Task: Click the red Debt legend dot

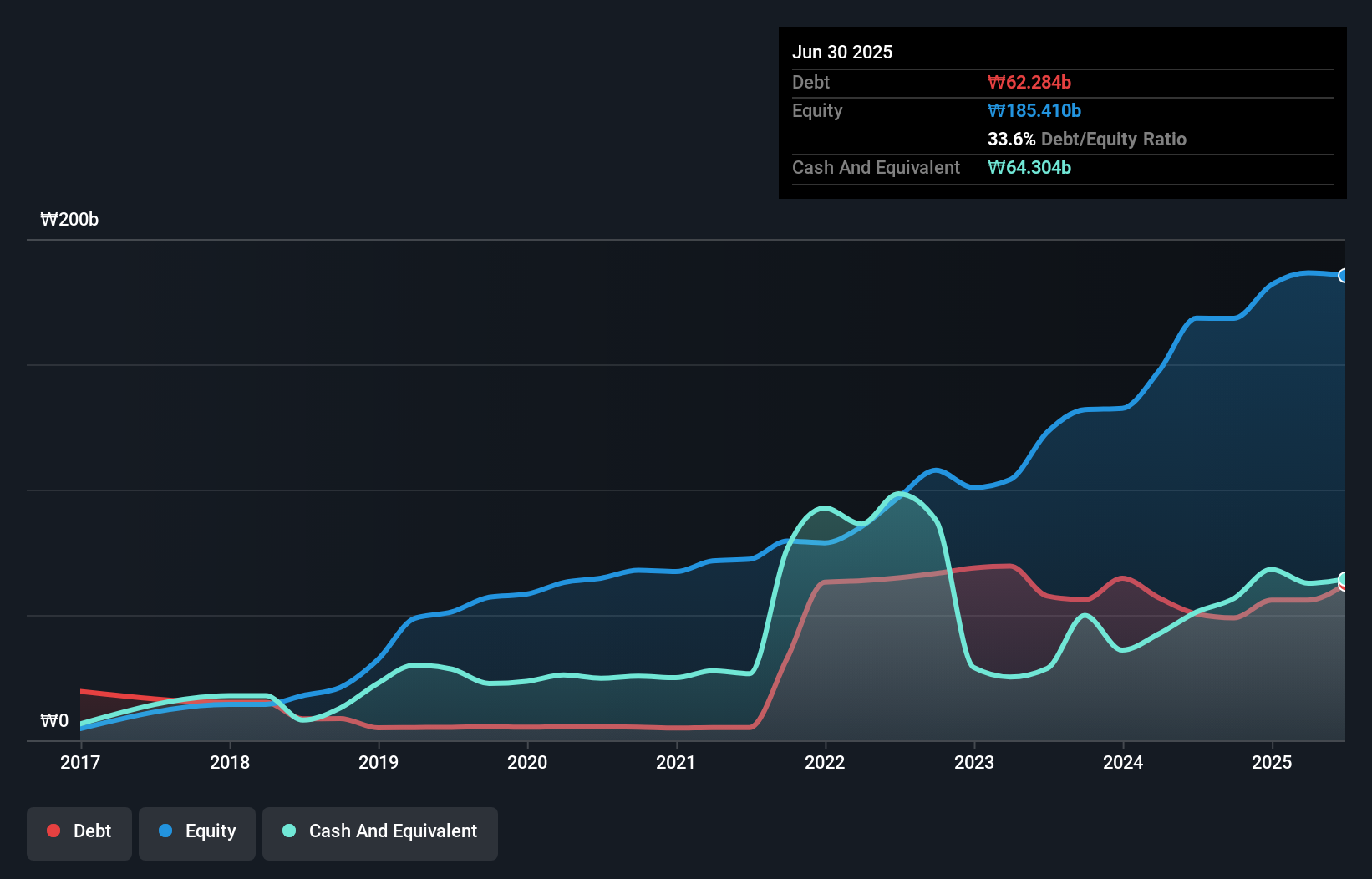Action: [53, 831]
